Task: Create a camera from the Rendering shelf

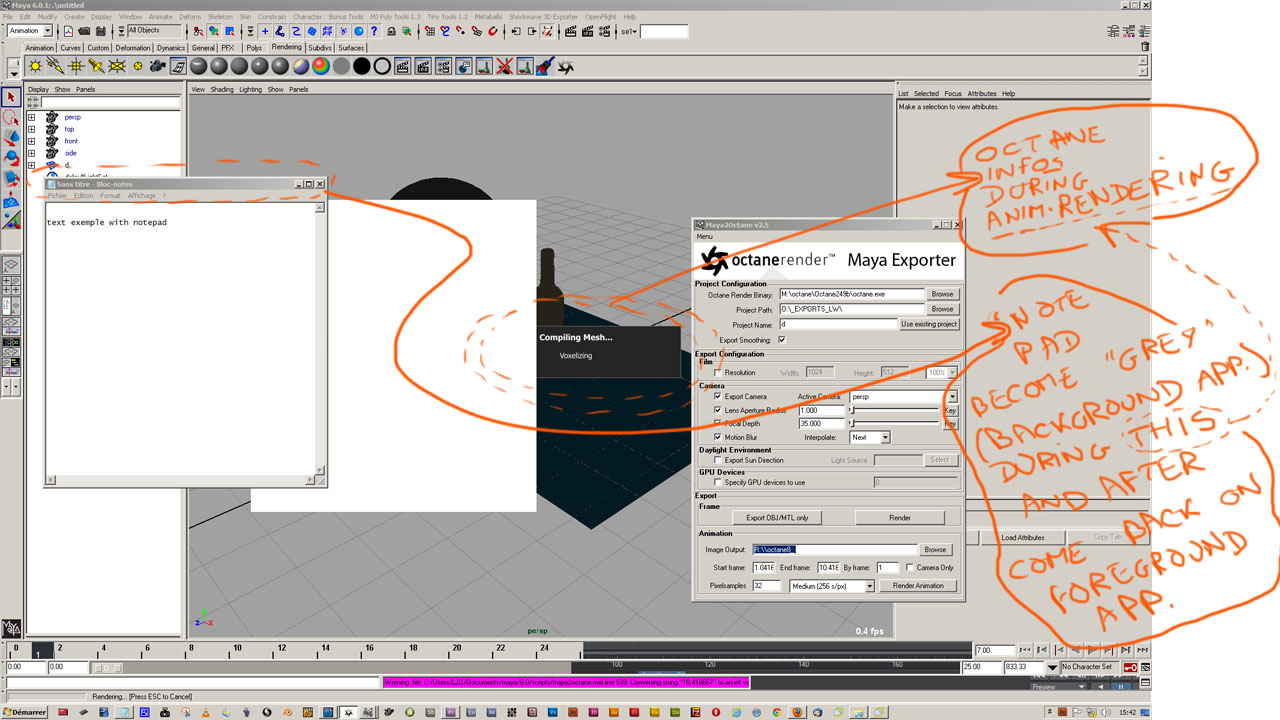Action: click(x=158, y=67)
